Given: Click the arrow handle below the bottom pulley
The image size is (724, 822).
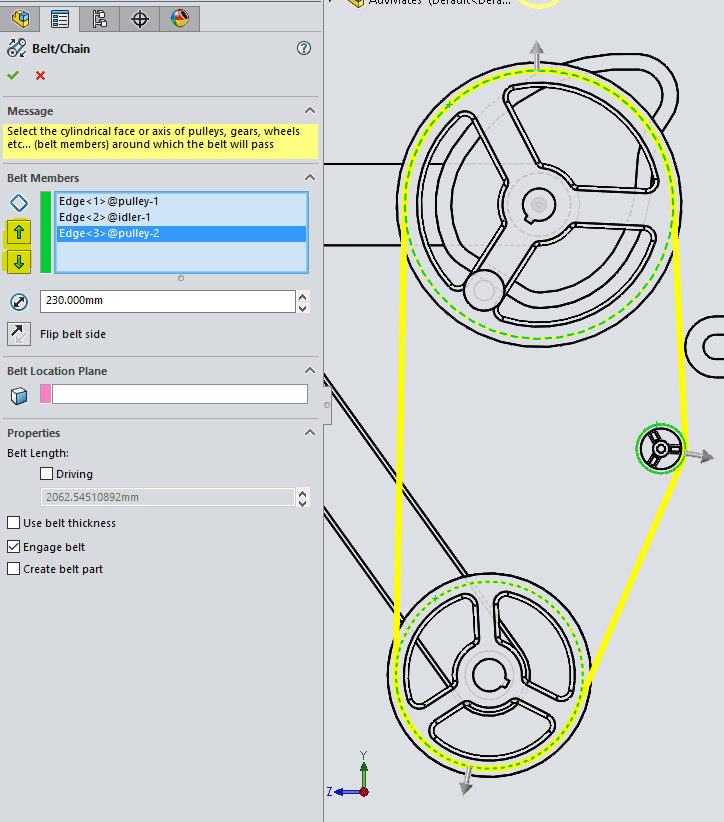Looking at the screenshot, I should tap(466, 781).
